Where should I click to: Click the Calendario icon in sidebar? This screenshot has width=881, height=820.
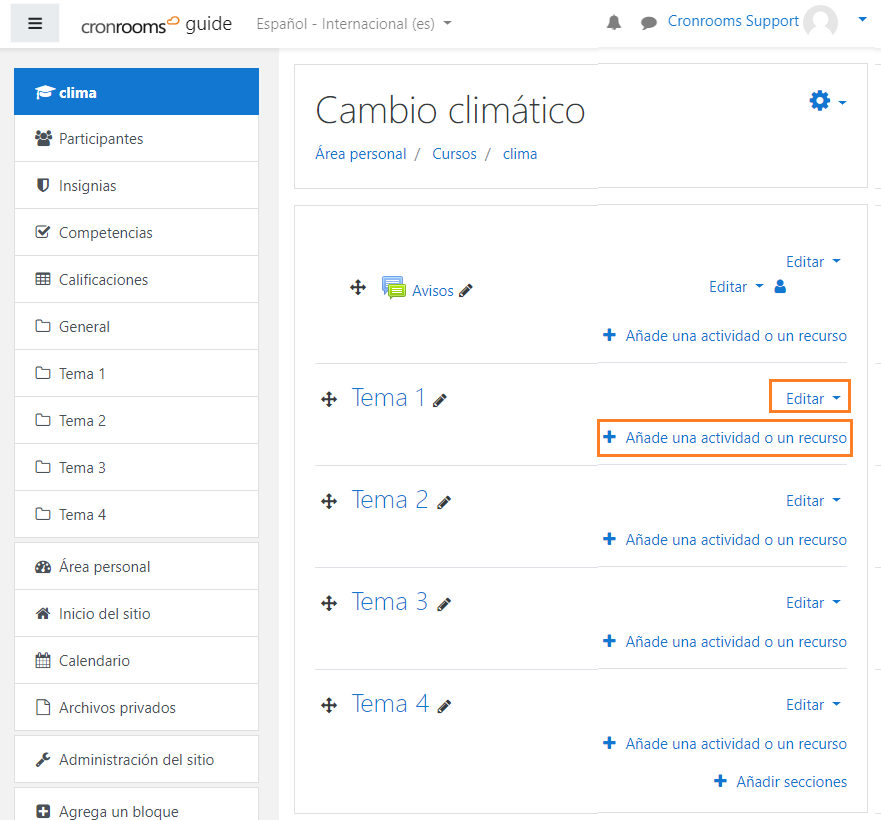[43, 660]
